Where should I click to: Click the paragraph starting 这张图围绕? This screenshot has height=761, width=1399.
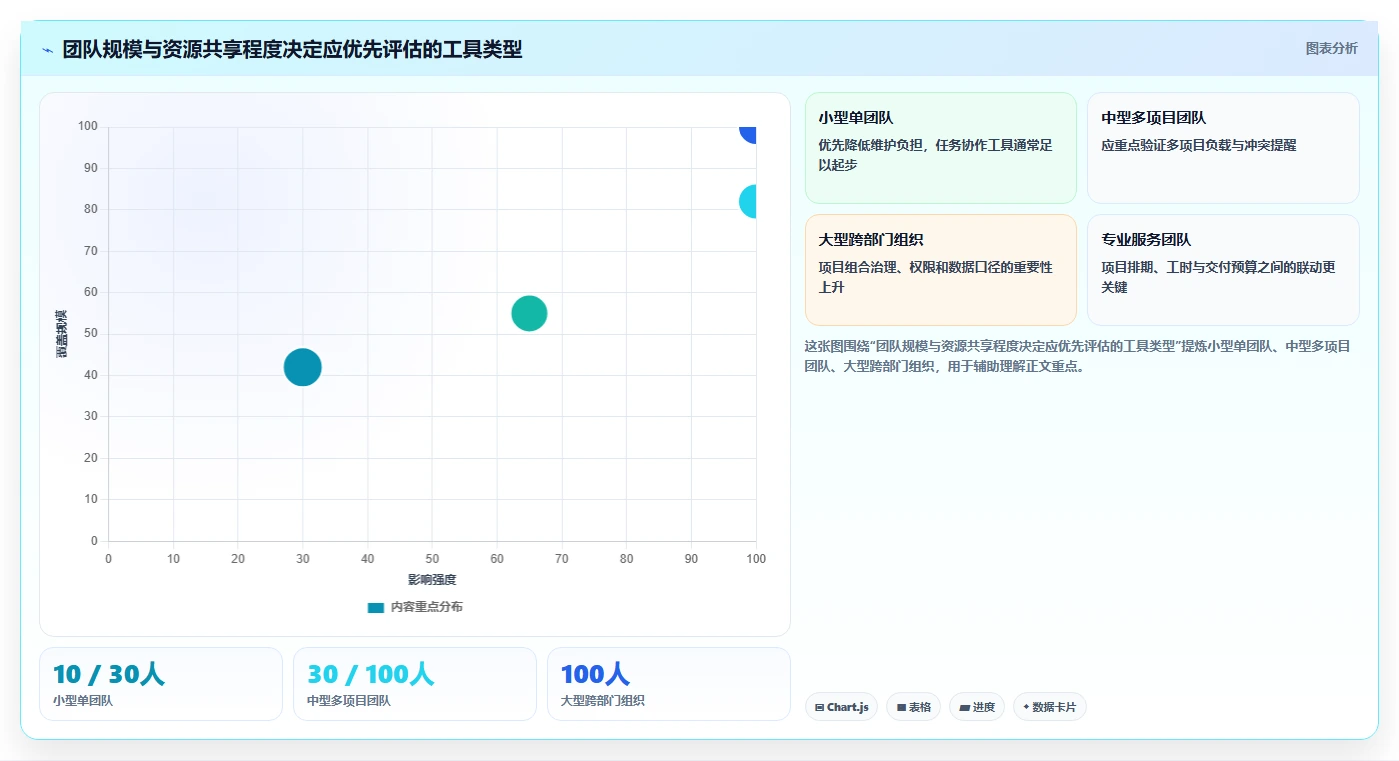pos(1078,356)
